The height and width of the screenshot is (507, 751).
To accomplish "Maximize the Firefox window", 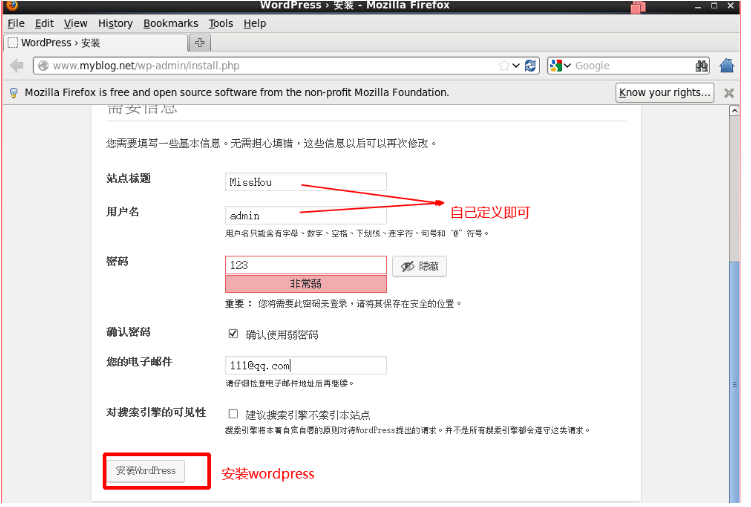I will (x=714, y=6).
